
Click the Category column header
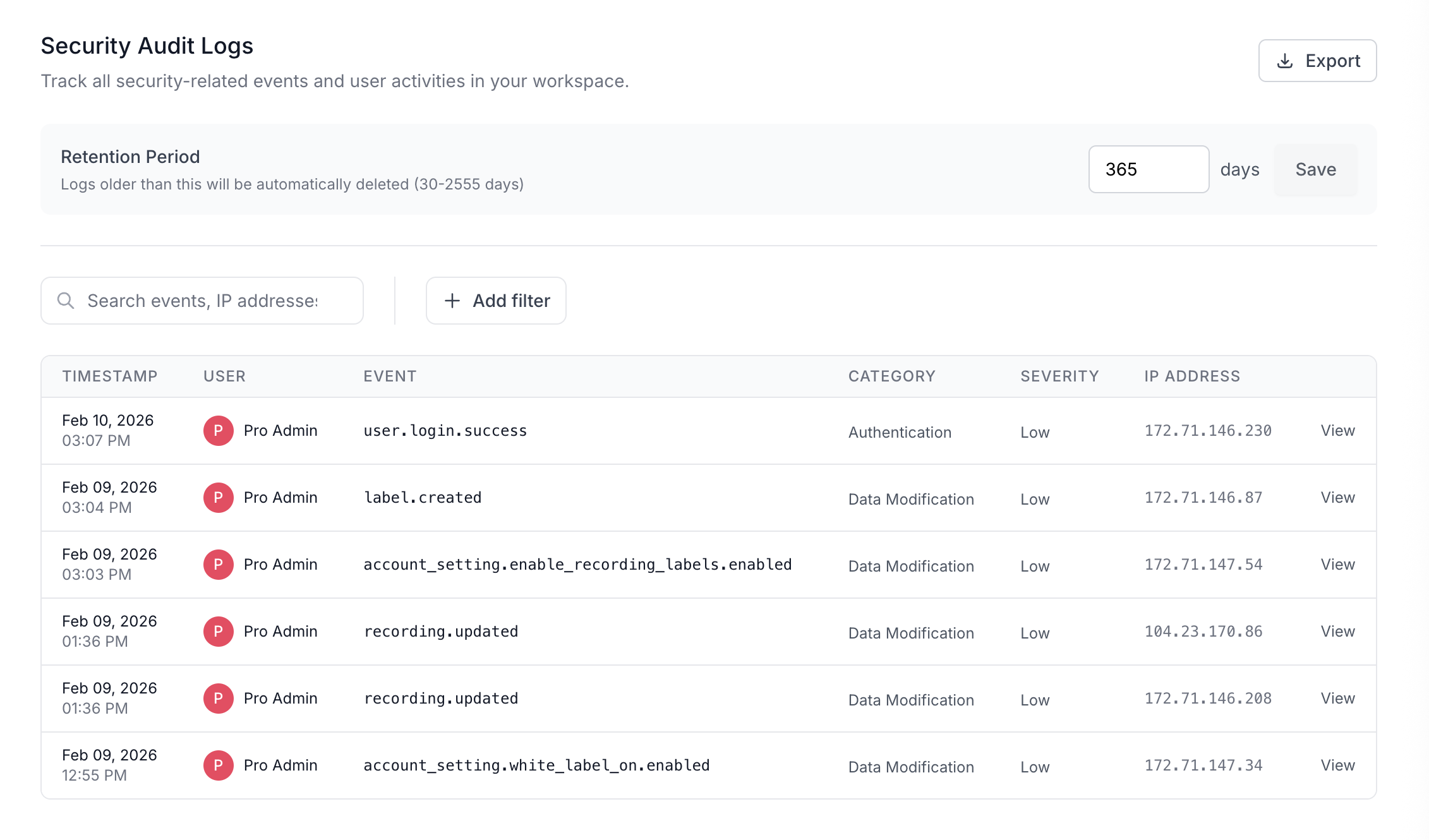coord(891,376)
